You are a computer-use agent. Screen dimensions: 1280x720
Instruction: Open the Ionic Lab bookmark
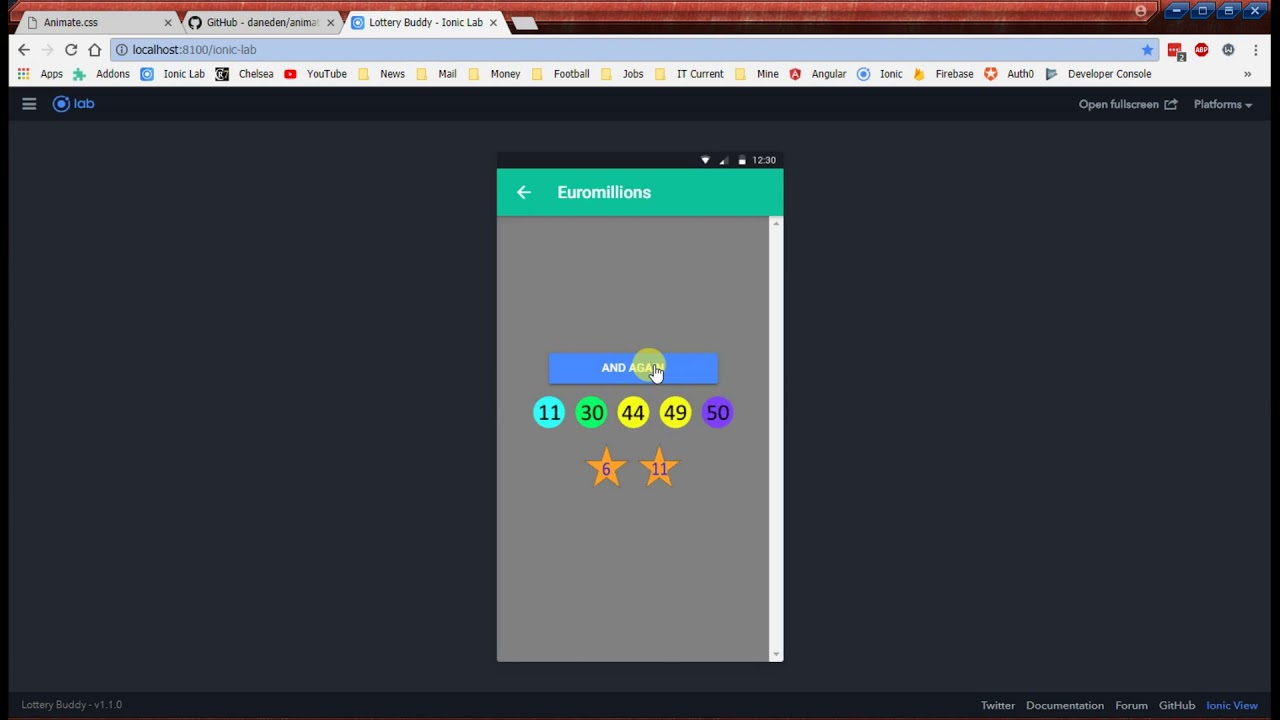click(172, 74)
